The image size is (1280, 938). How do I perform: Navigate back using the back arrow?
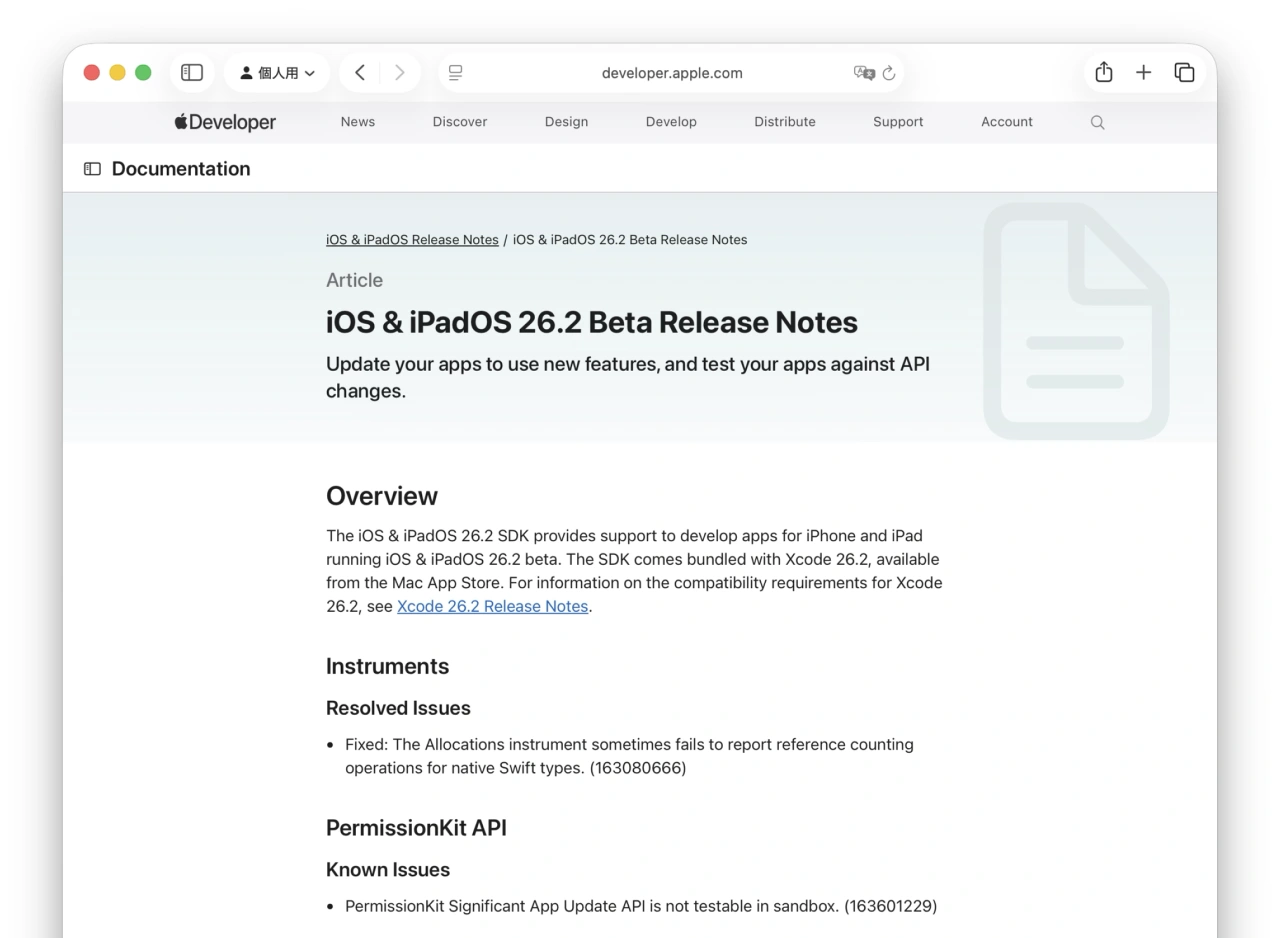[359, 72]
